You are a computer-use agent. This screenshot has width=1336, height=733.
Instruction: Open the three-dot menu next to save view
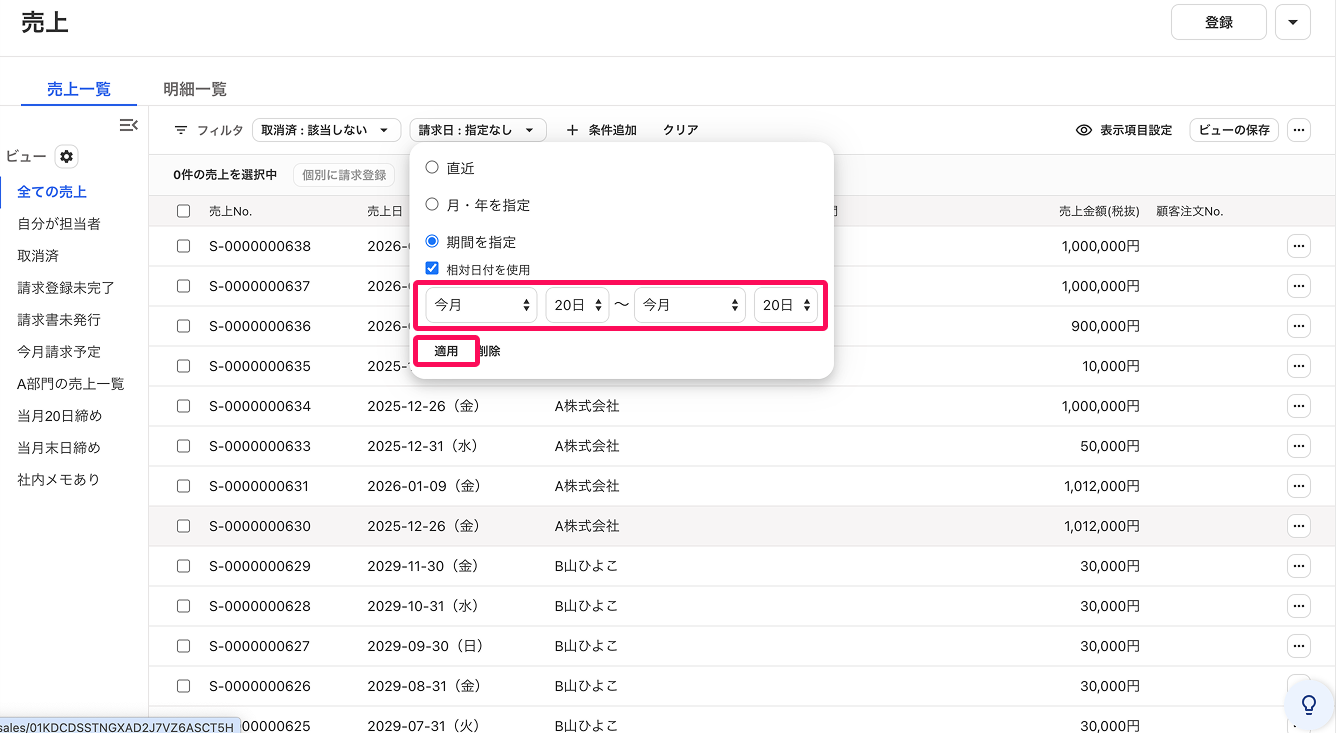1298,130
